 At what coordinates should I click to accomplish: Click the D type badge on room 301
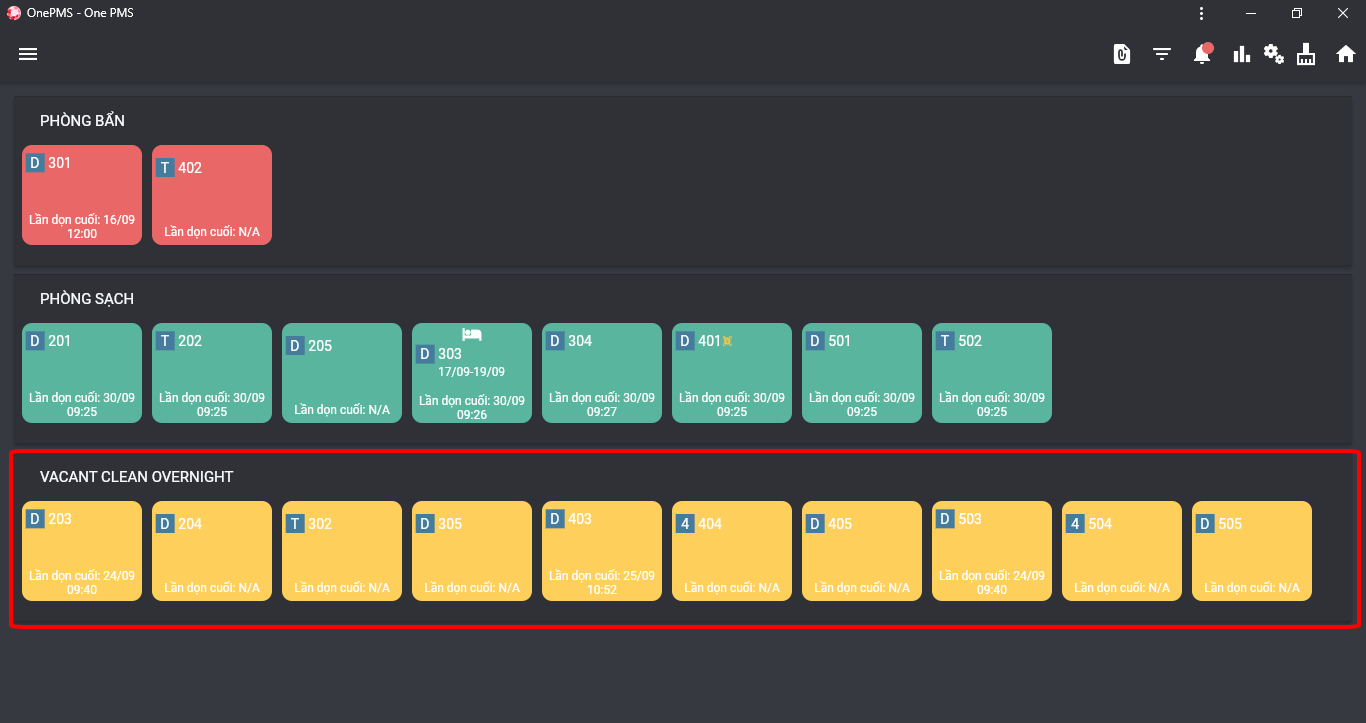pos(35,163)
